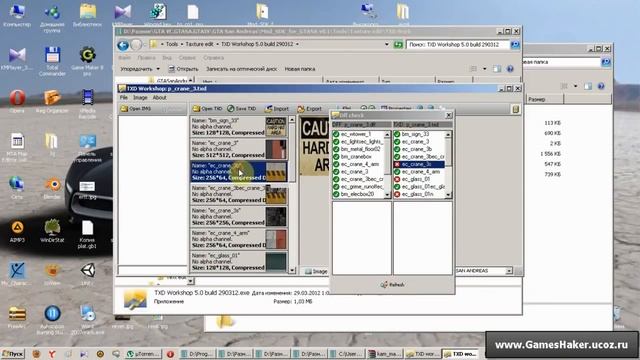Open the Unity desktop icon
Screen dimensions: 640x360
coord(87,273)
